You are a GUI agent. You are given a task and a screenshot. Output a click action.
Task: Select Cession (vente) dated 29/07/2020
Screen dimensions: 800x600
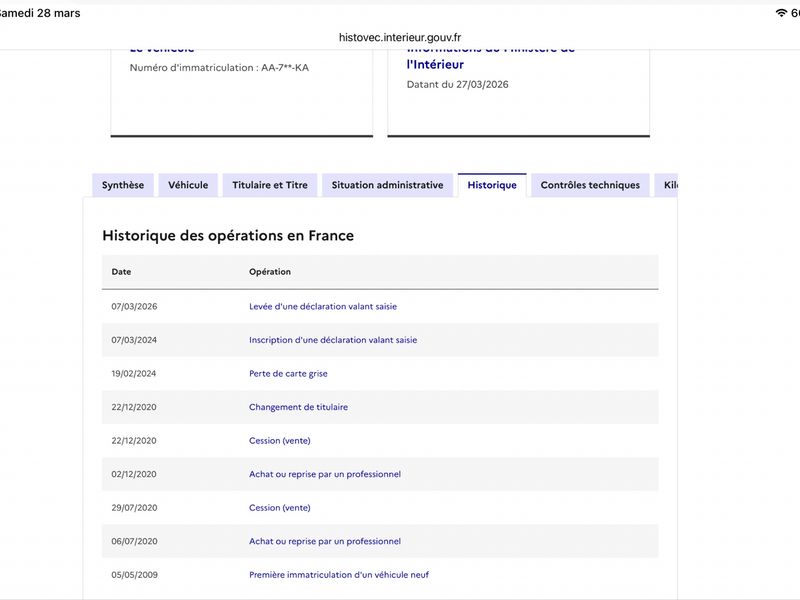click(280, 508)
